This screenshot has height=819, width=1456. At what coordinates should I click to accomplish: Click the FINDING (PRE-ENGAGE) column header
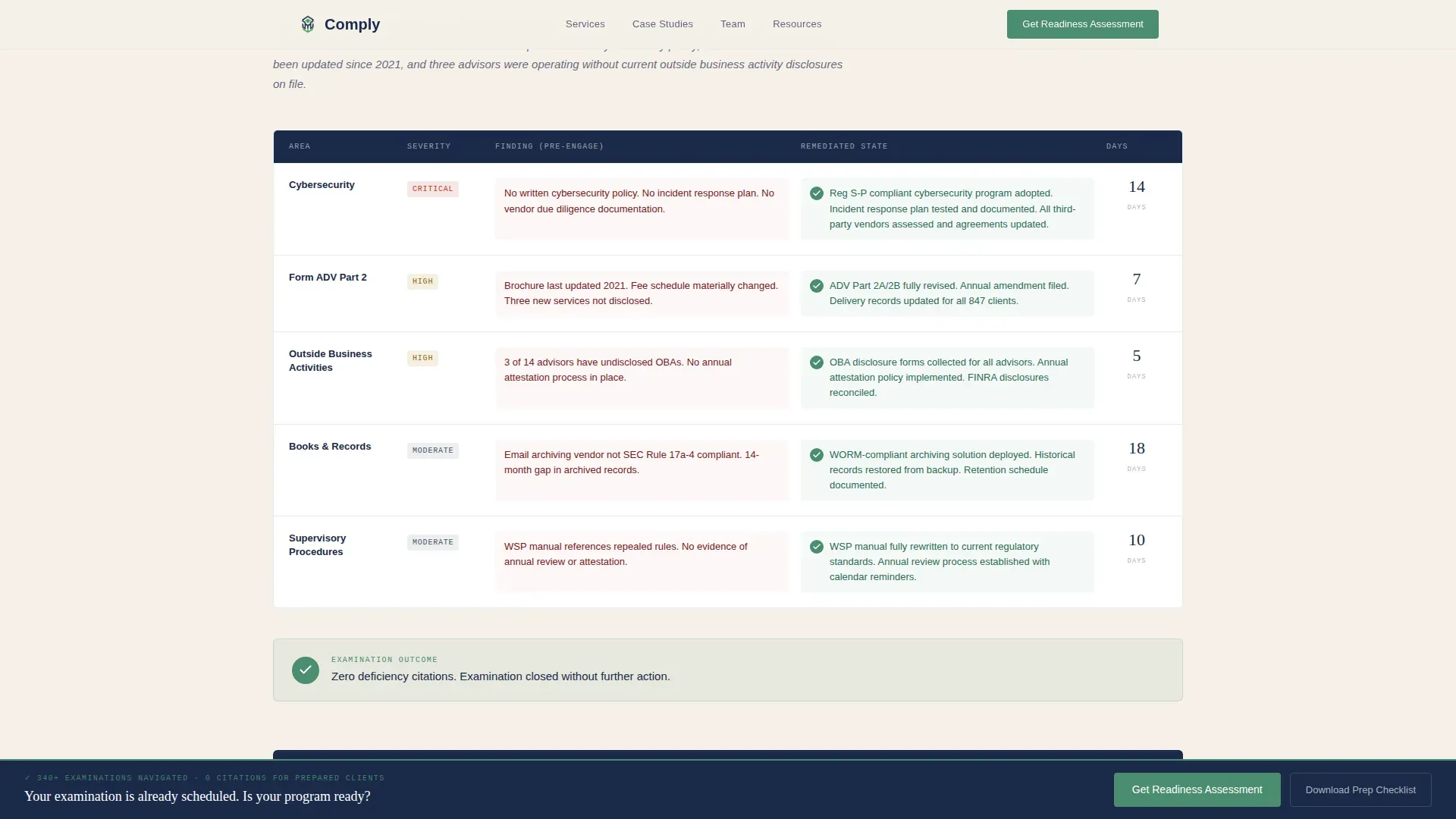(549, 146)
